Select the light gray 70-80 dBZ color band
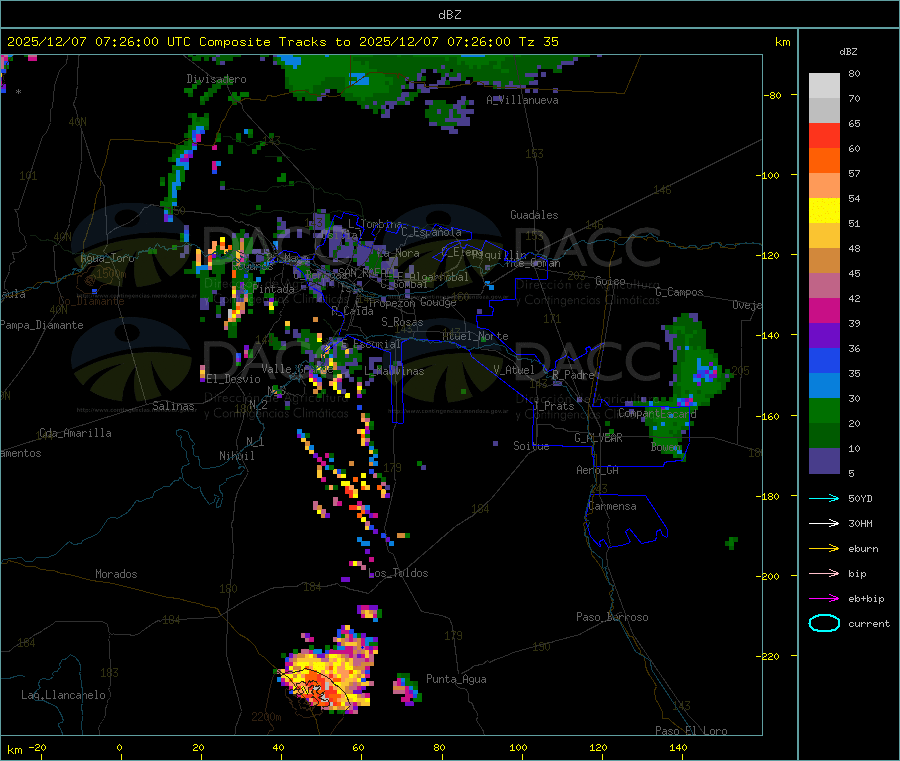Image resolution: width=900 pixels, height=761 pixels. point(824,86)
